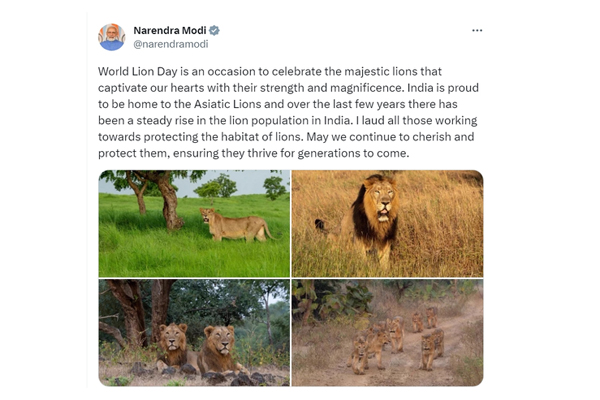Click the @narendramodi handle
The image size is (600, 400).
tap(170, 45)
